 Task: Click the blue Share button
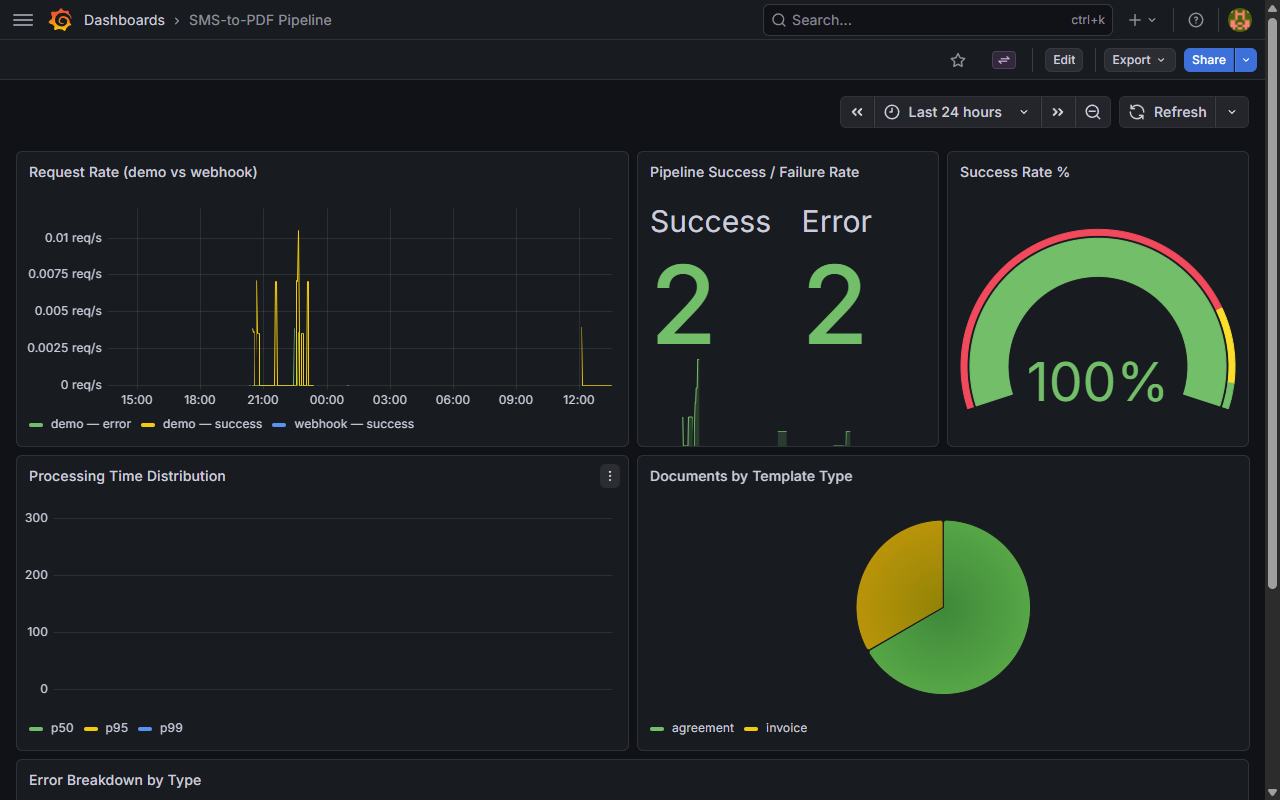click(x=1208, y=60)
